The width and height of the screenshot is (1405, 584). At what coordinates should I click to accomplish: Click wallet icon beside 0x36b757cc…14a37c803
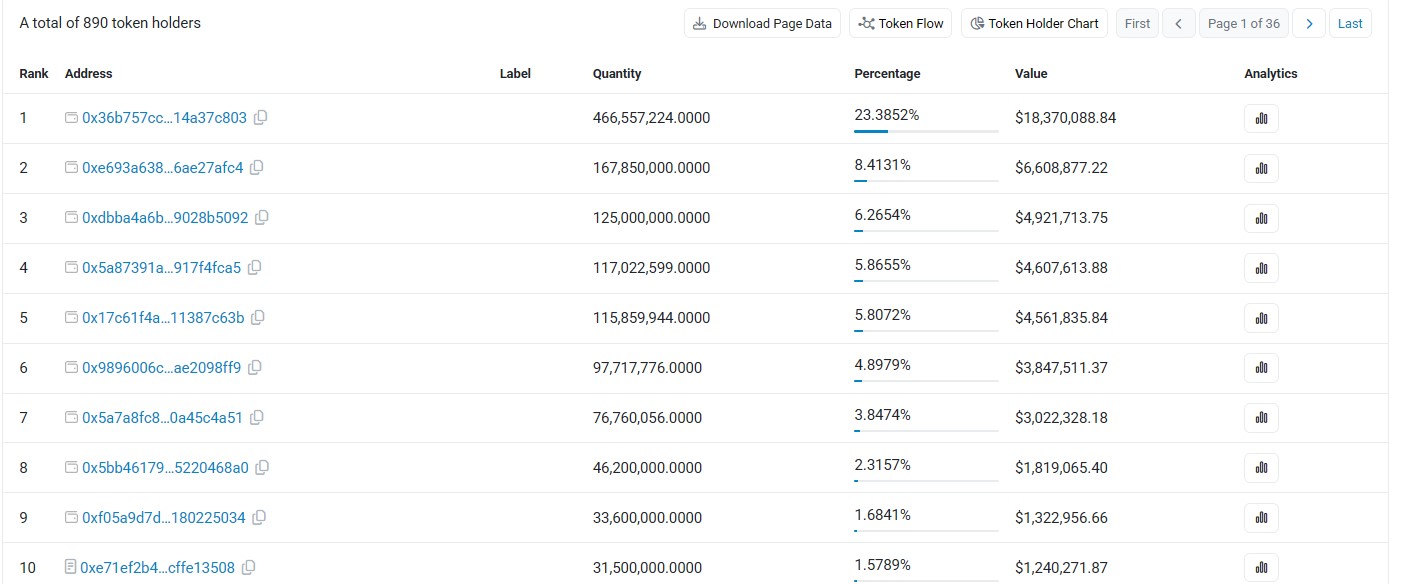[71, 118]
